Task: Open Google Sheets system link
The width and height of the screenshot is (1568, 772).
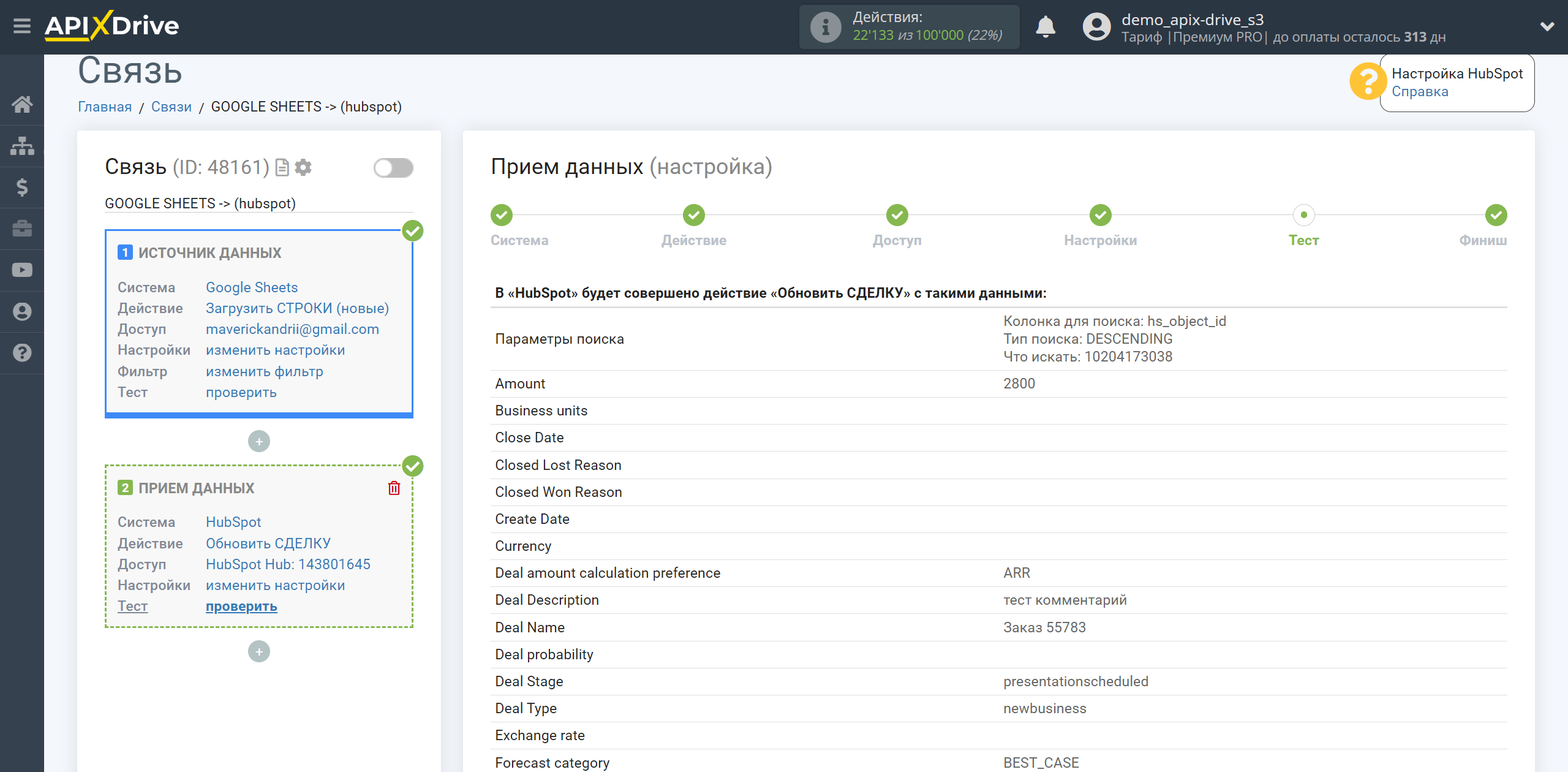Action: (x=252, y=287)
